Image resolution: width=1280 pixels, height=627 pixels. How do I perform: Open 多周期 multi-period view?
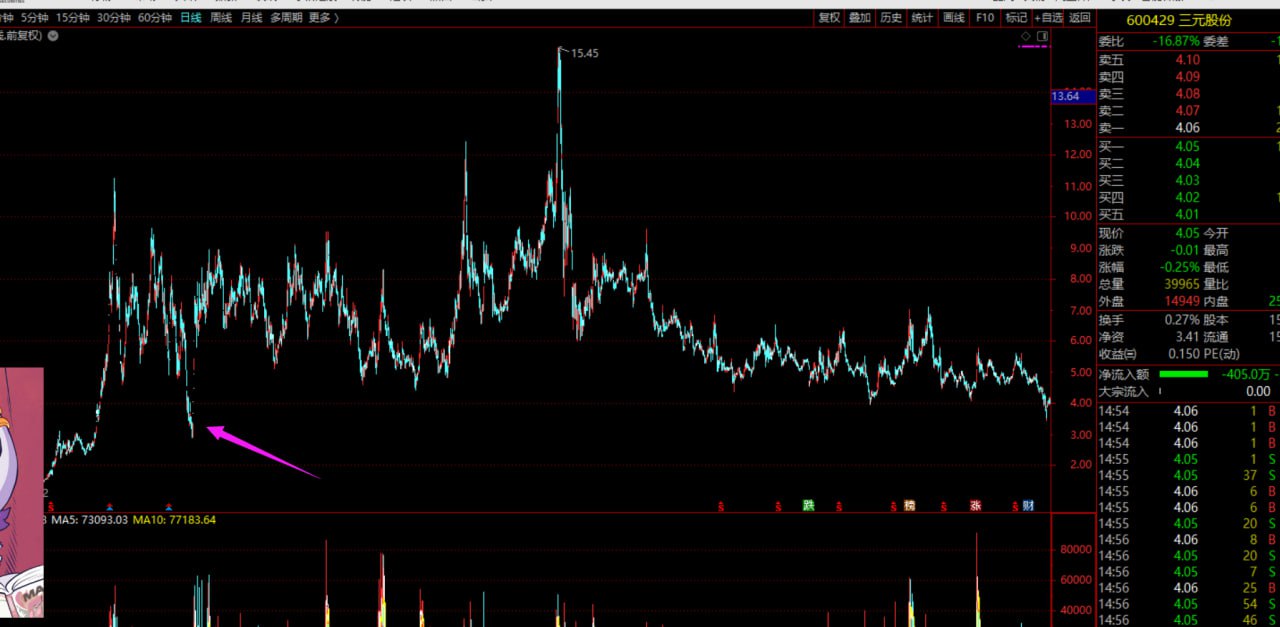click(x=286, y=17)
